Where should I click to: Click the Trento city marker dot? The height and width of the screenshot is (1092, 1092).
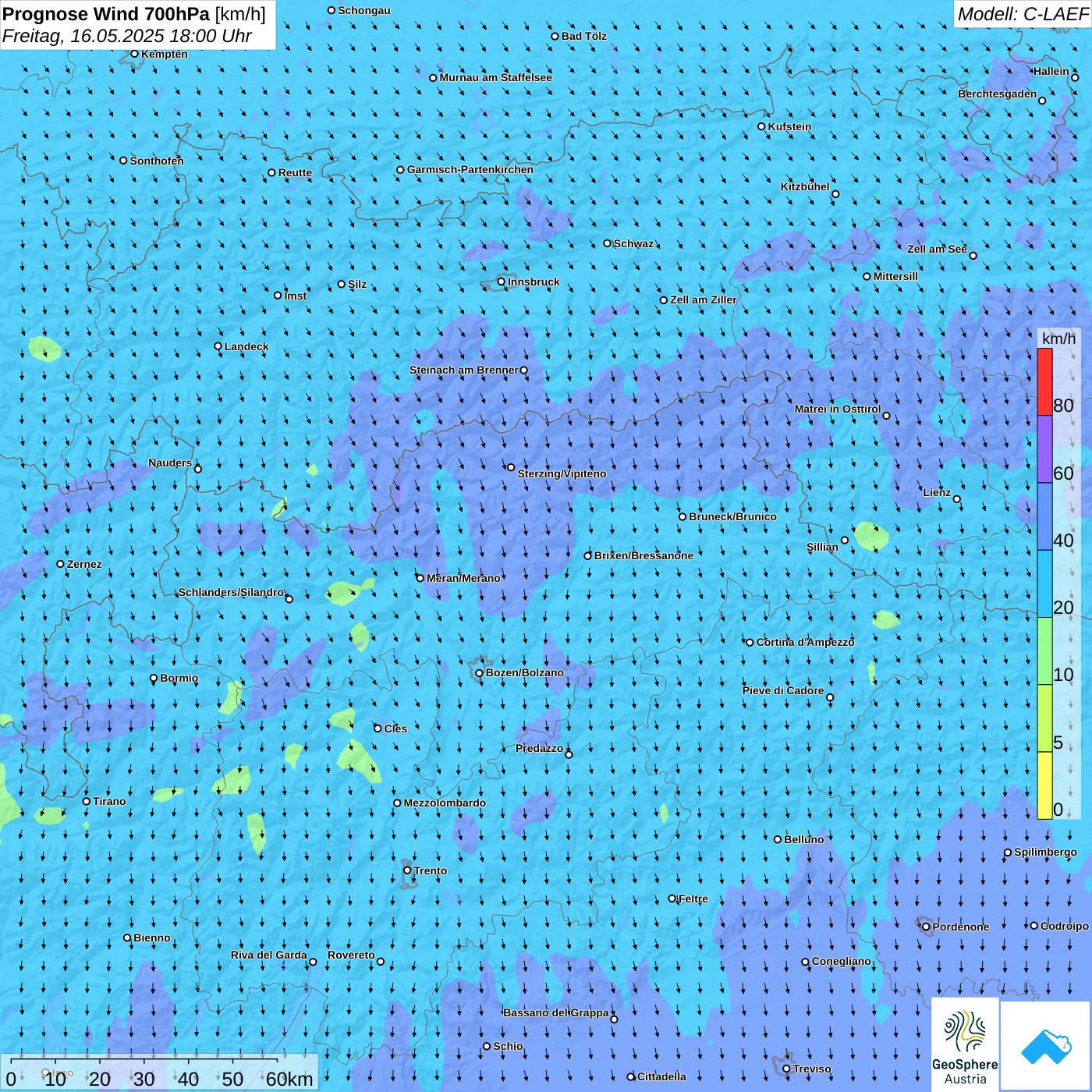407,870
